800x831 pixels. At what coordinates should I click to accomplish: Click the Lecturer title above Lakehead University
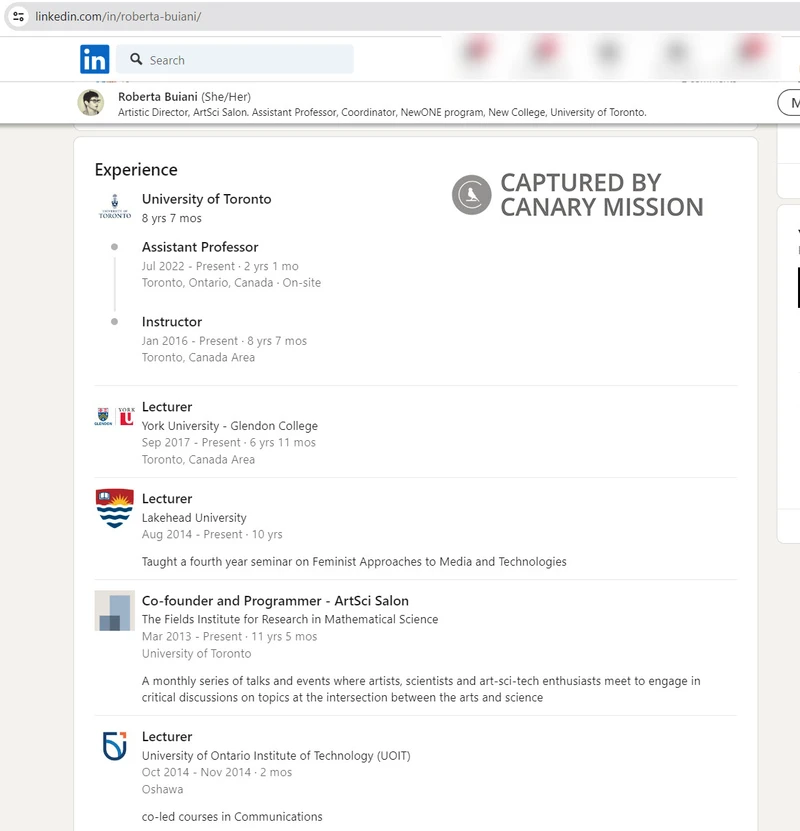167,499
